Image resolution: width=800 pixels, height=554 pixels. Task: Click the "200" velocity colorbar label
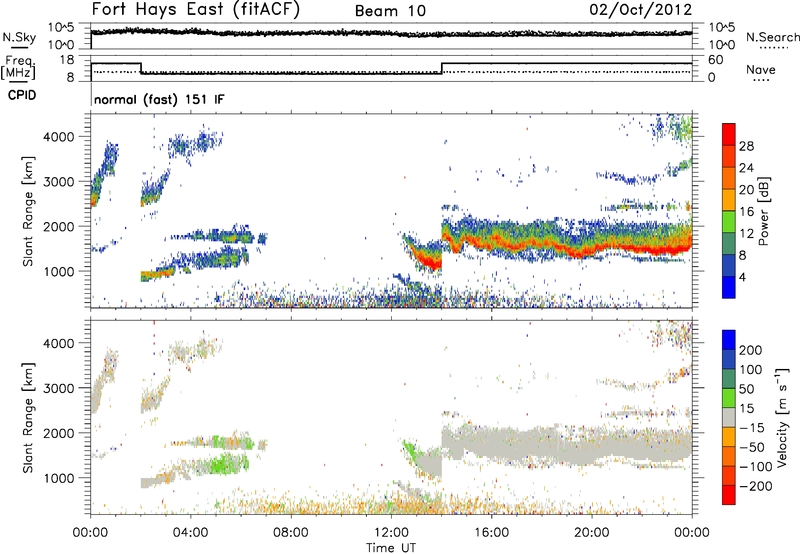pos(751,350)
